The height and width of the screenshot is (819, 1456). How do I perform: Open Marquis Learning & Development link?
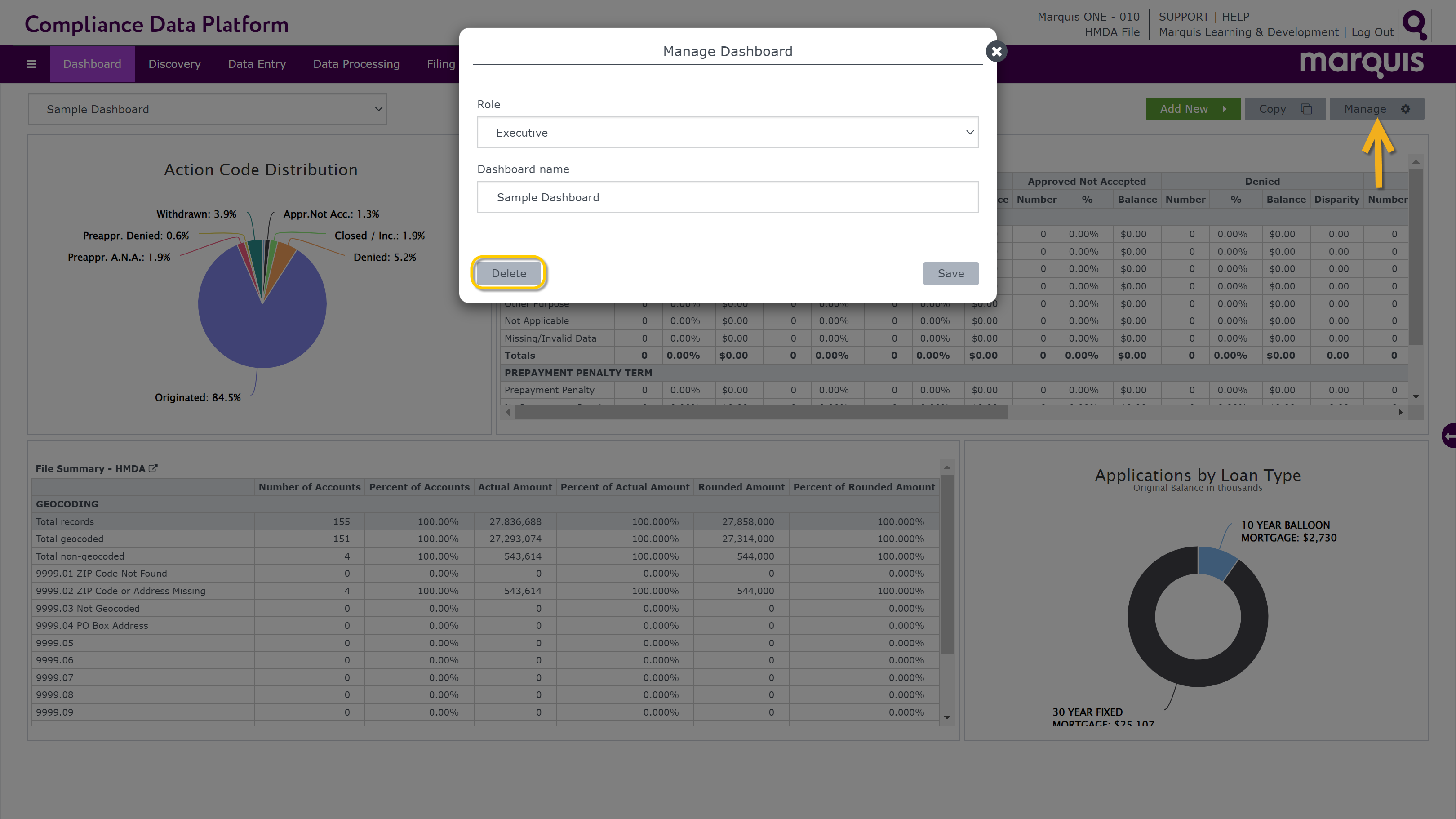1248,32
